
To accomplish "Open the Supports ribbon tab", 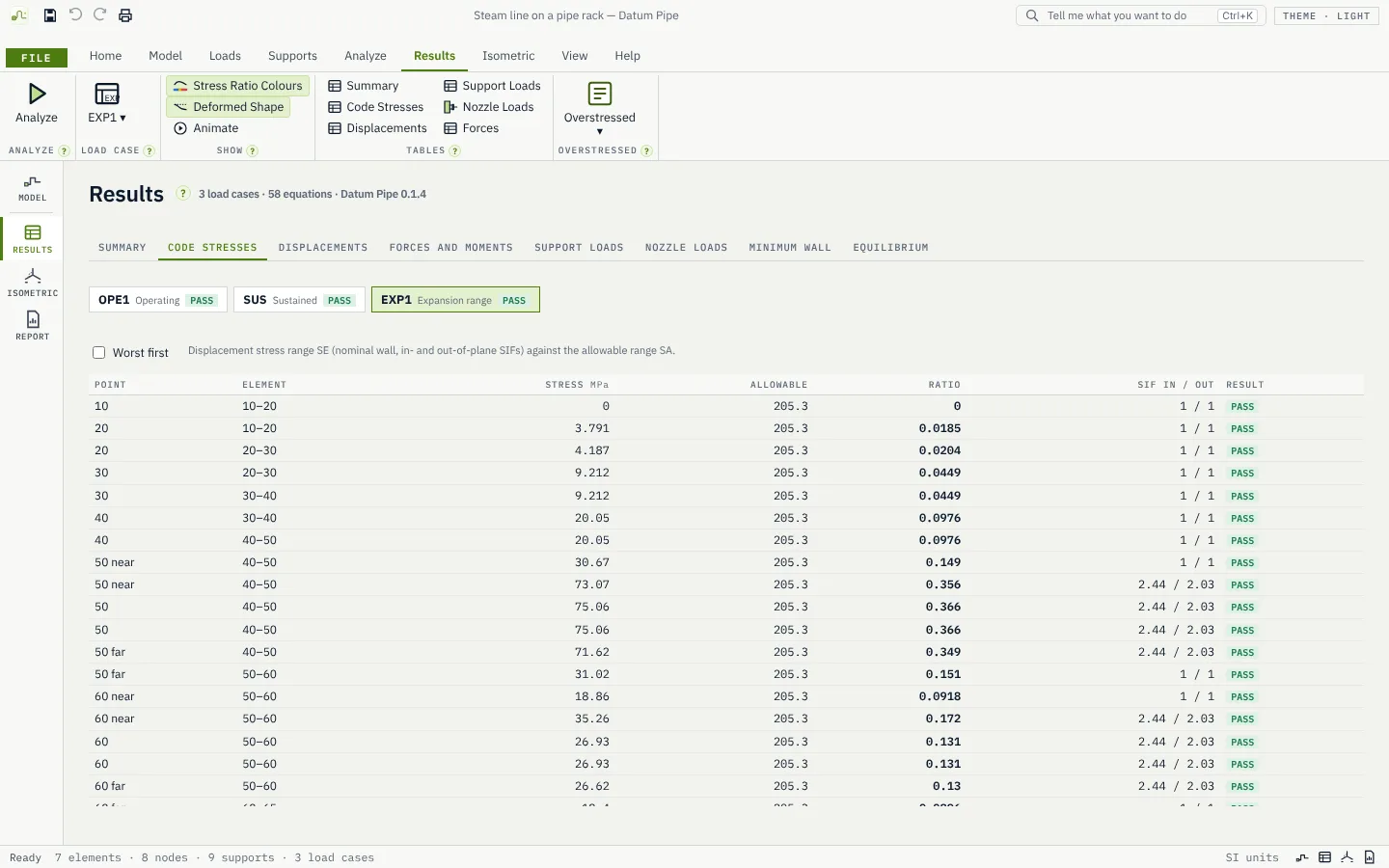I will (292, 56).
